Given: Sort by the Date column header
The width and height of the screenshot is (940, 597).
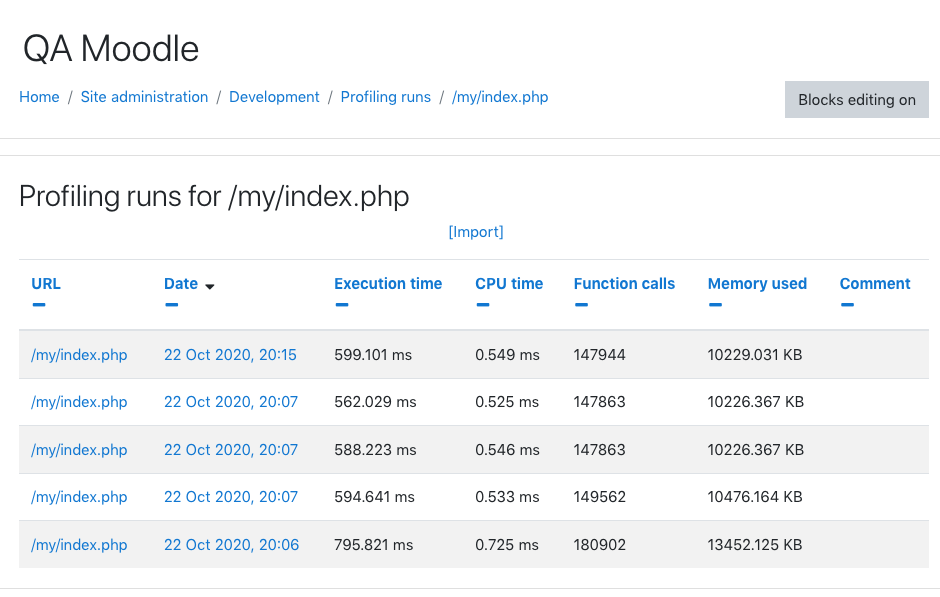Looking at the screenshot, I should tap(181, 284).
